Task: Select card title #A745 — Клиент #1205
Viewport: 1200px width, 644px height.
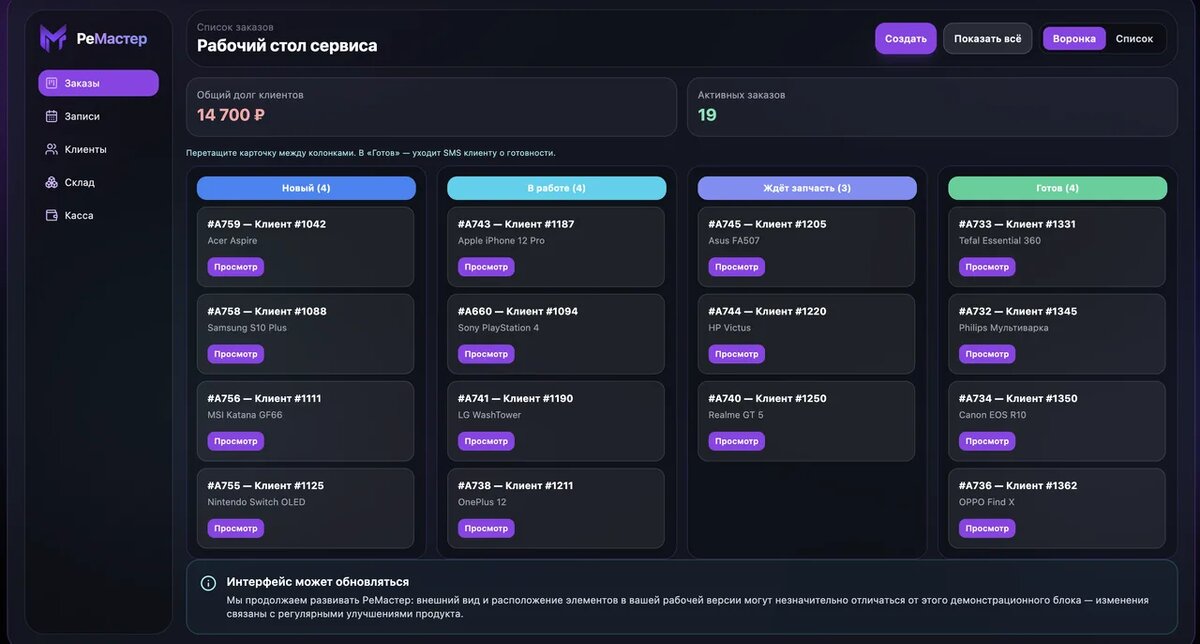Action: point(768,224)
